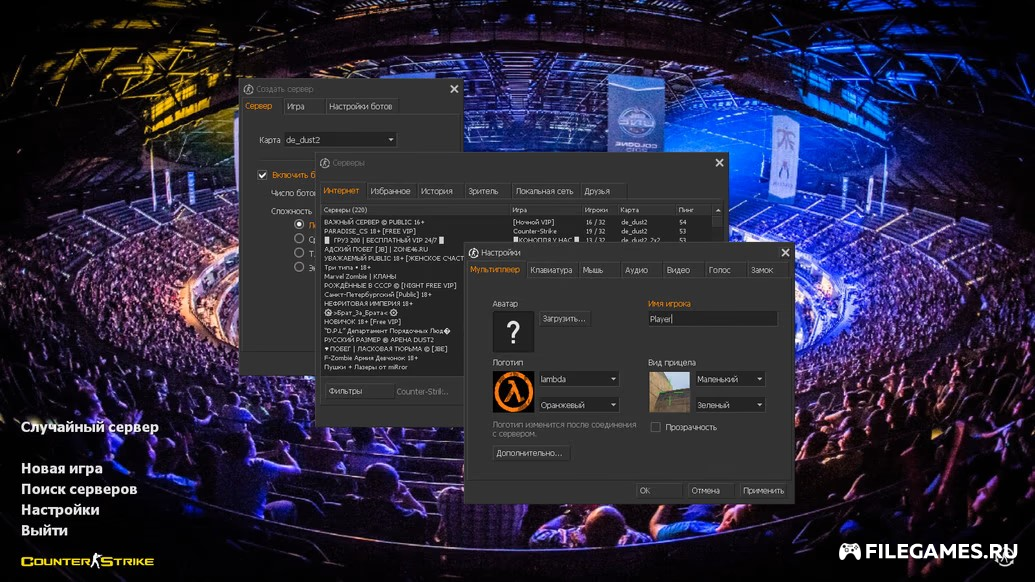
Task: Click the crosshair preview image
Action: [669, 391]
